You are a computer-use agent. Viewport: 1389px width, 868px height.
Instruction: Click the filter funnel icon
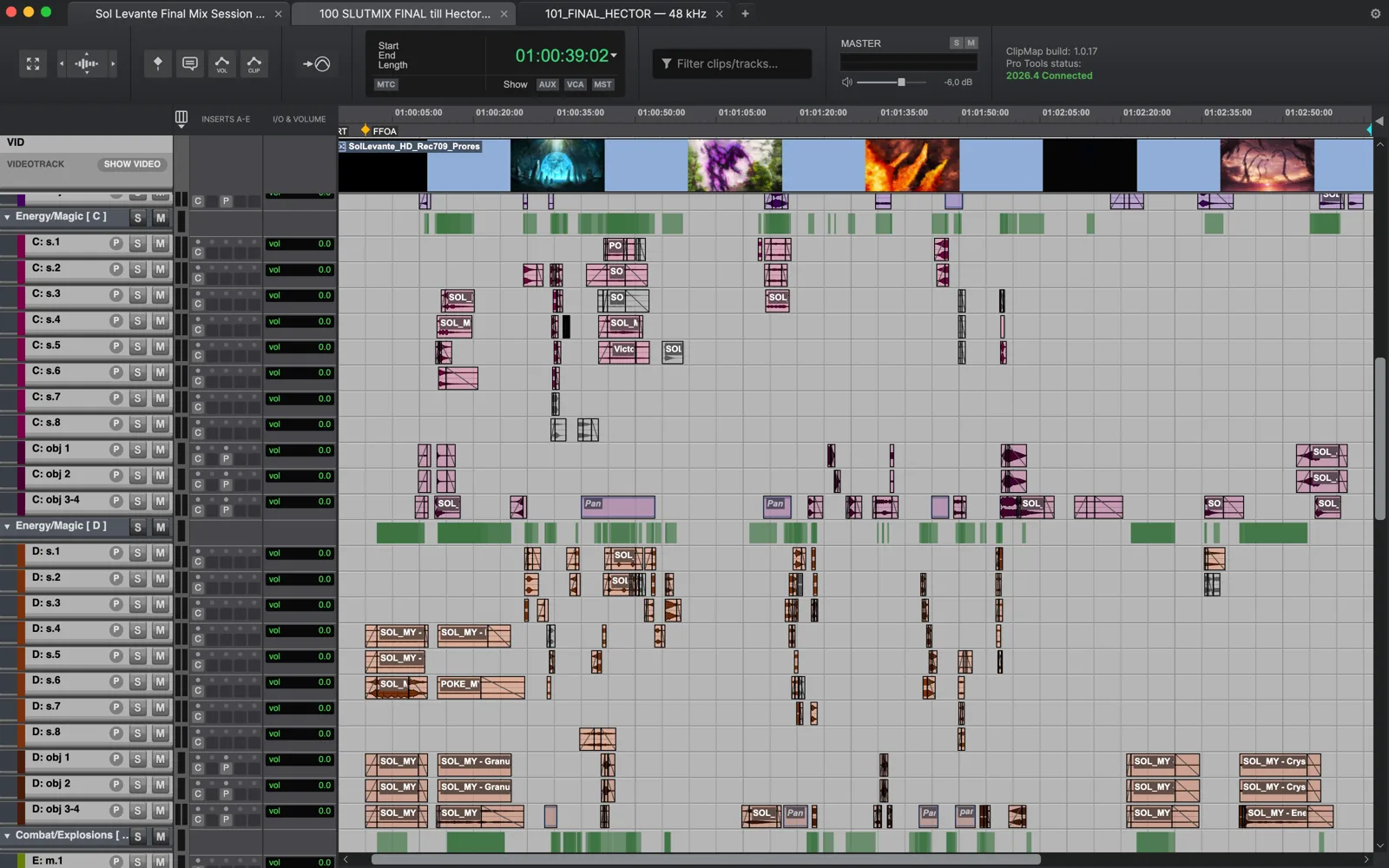667,63
